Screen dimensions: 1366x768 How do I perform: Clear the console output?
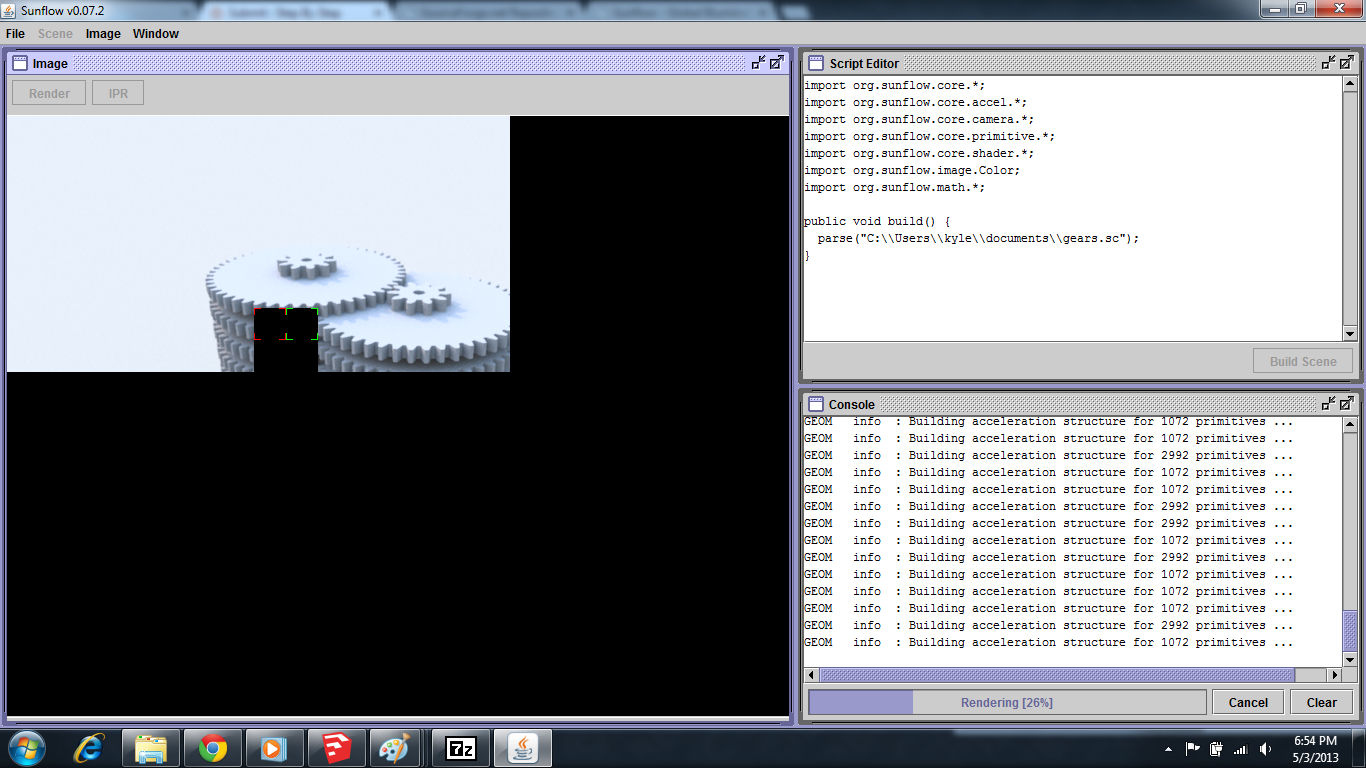1322,702
